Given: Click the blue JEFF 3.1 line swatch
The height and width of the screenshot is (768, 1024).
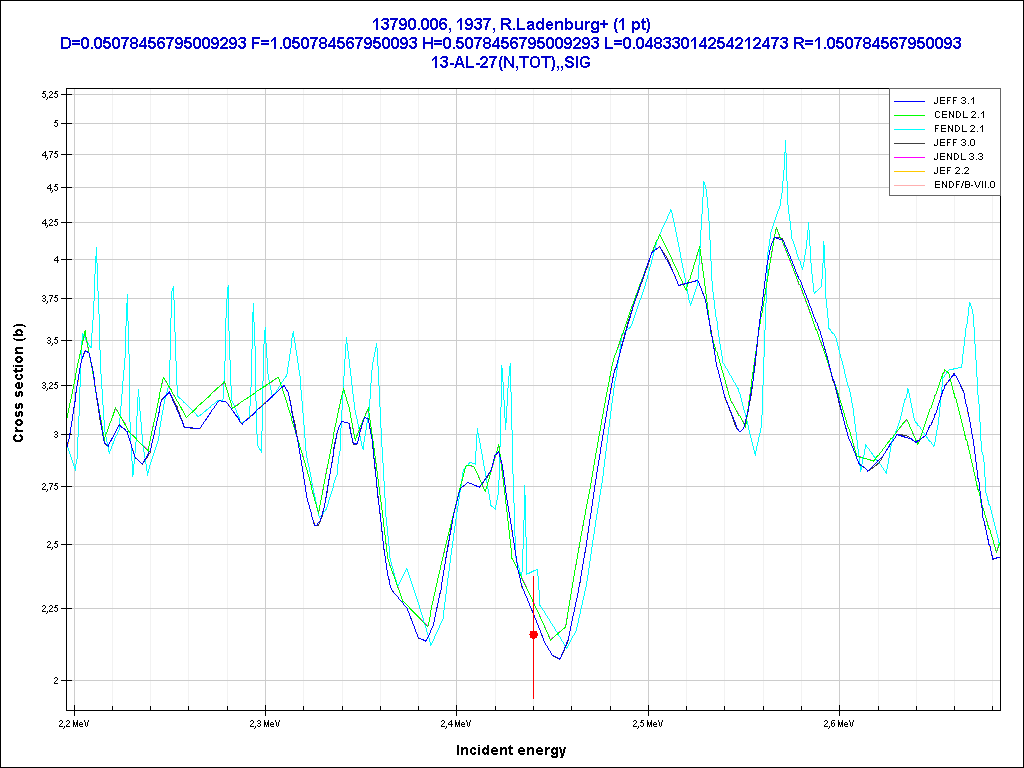Looking at the screenshot, I should point(911,101).
